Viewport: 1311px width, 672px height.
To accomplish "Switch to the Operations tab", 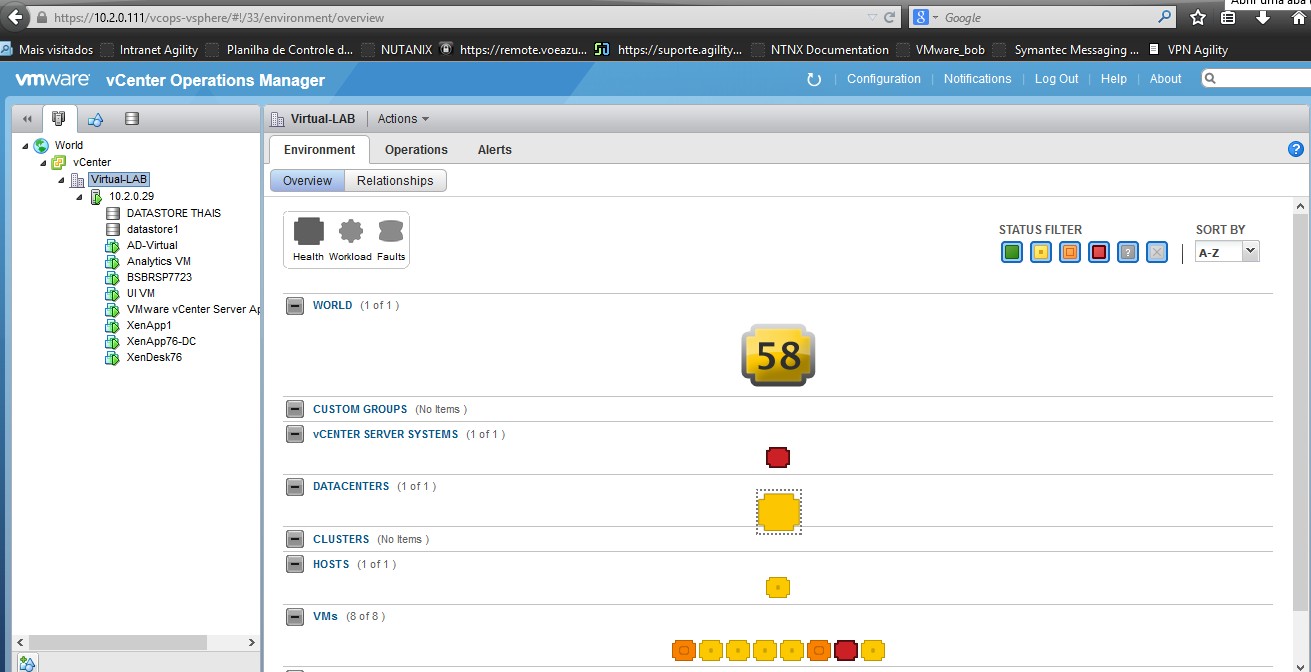I will click(416, 150).
